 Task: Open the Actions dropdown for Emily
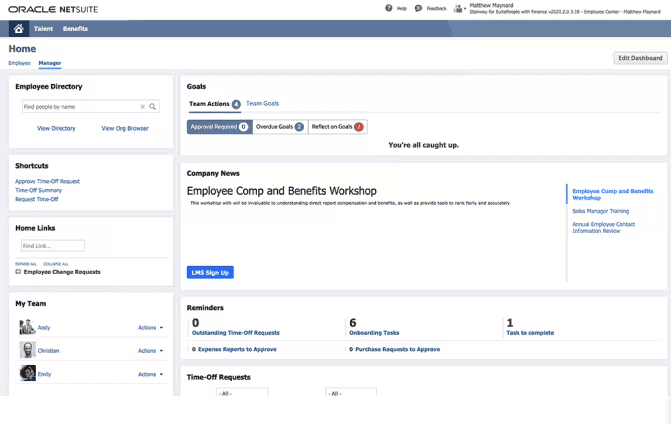coord(150,374)
